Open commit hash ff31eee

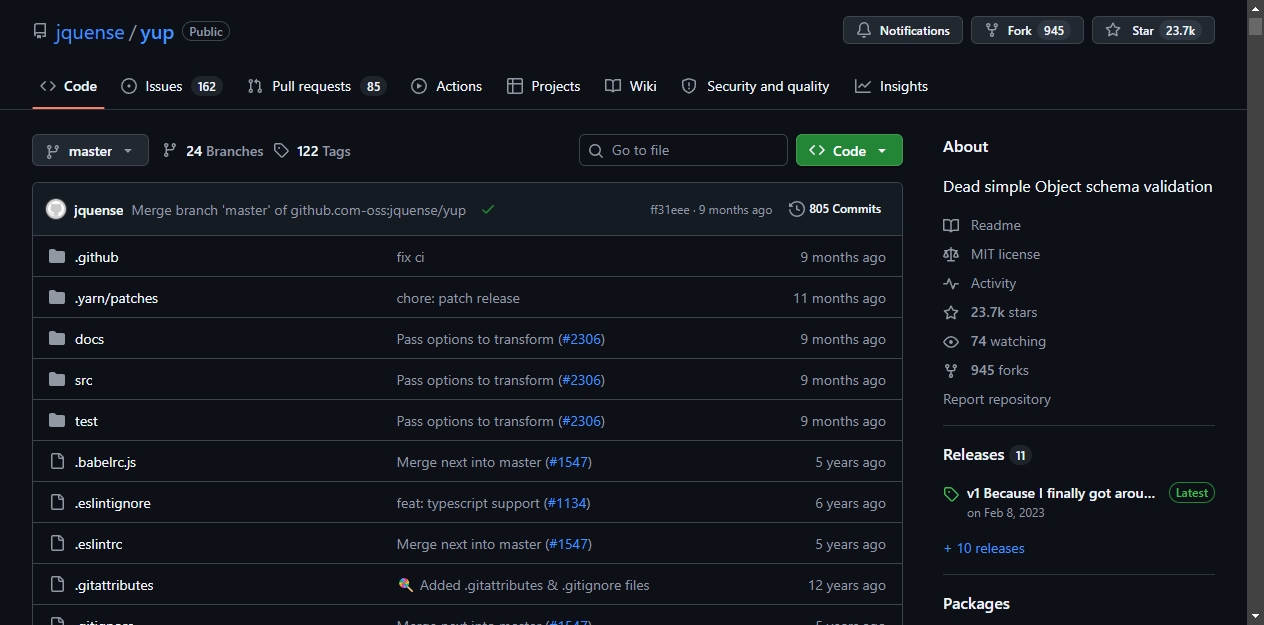tap(669, 210)
